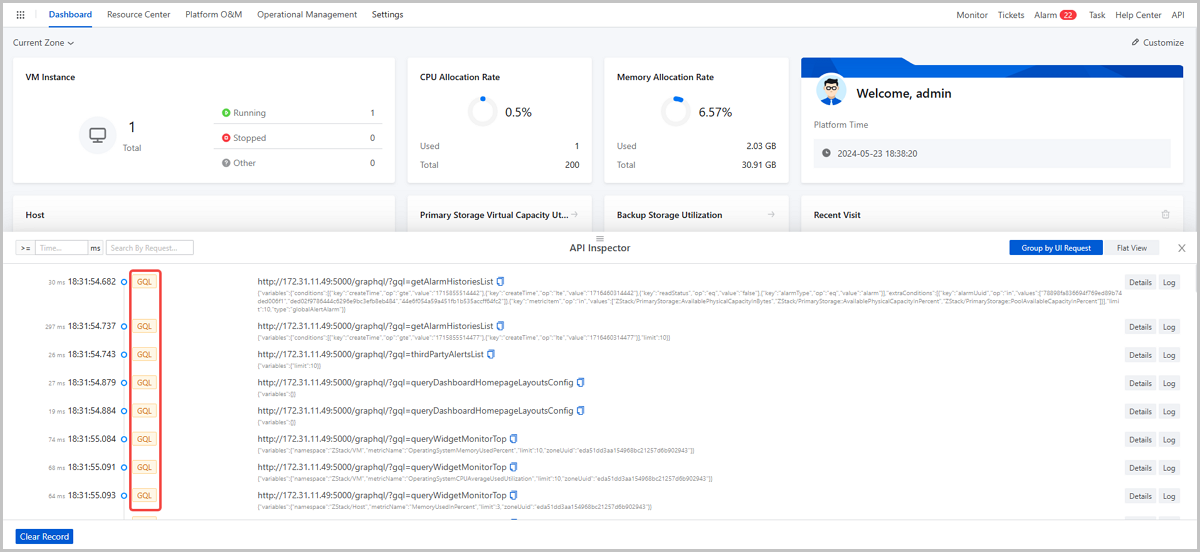Focus the Search By Request field
Screen dimensions: 1200x552
click(150, 248)
